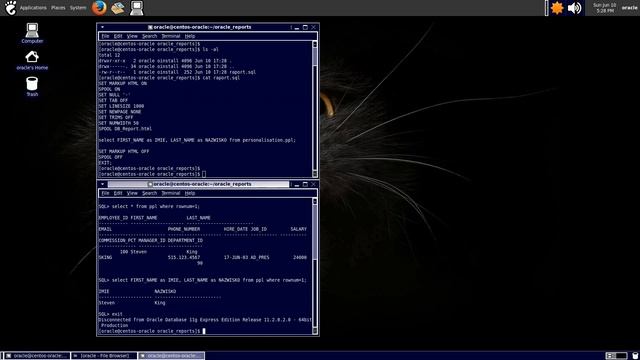Click the 'SET LINESIZE 1000' line
Image resolution: width=640 pixels, height=360 pixels.
pyautogui.click(x=121, y=106)
